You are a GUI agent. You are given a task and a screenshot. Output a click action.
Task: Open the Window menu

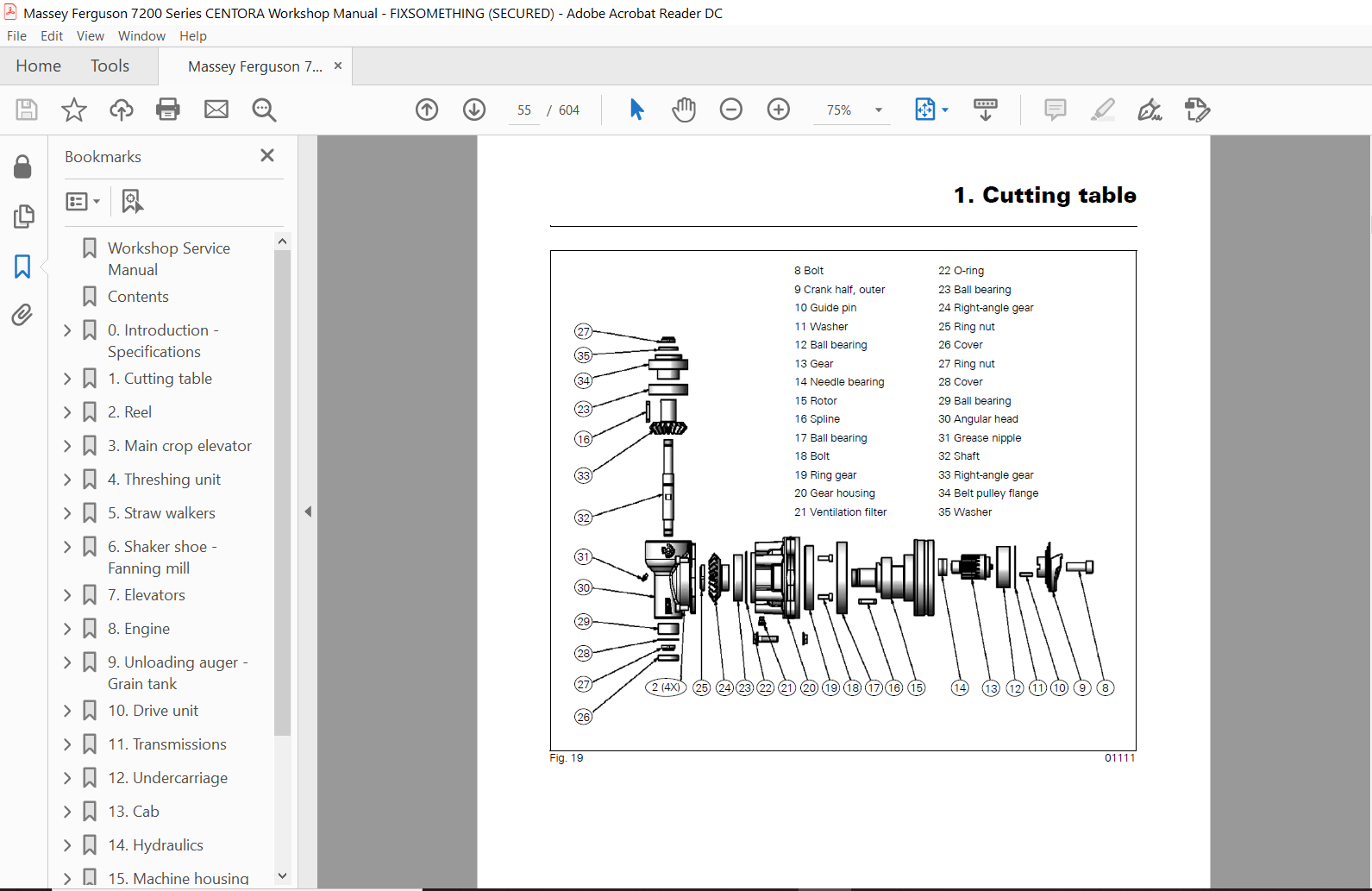click(x=141, y=36)
